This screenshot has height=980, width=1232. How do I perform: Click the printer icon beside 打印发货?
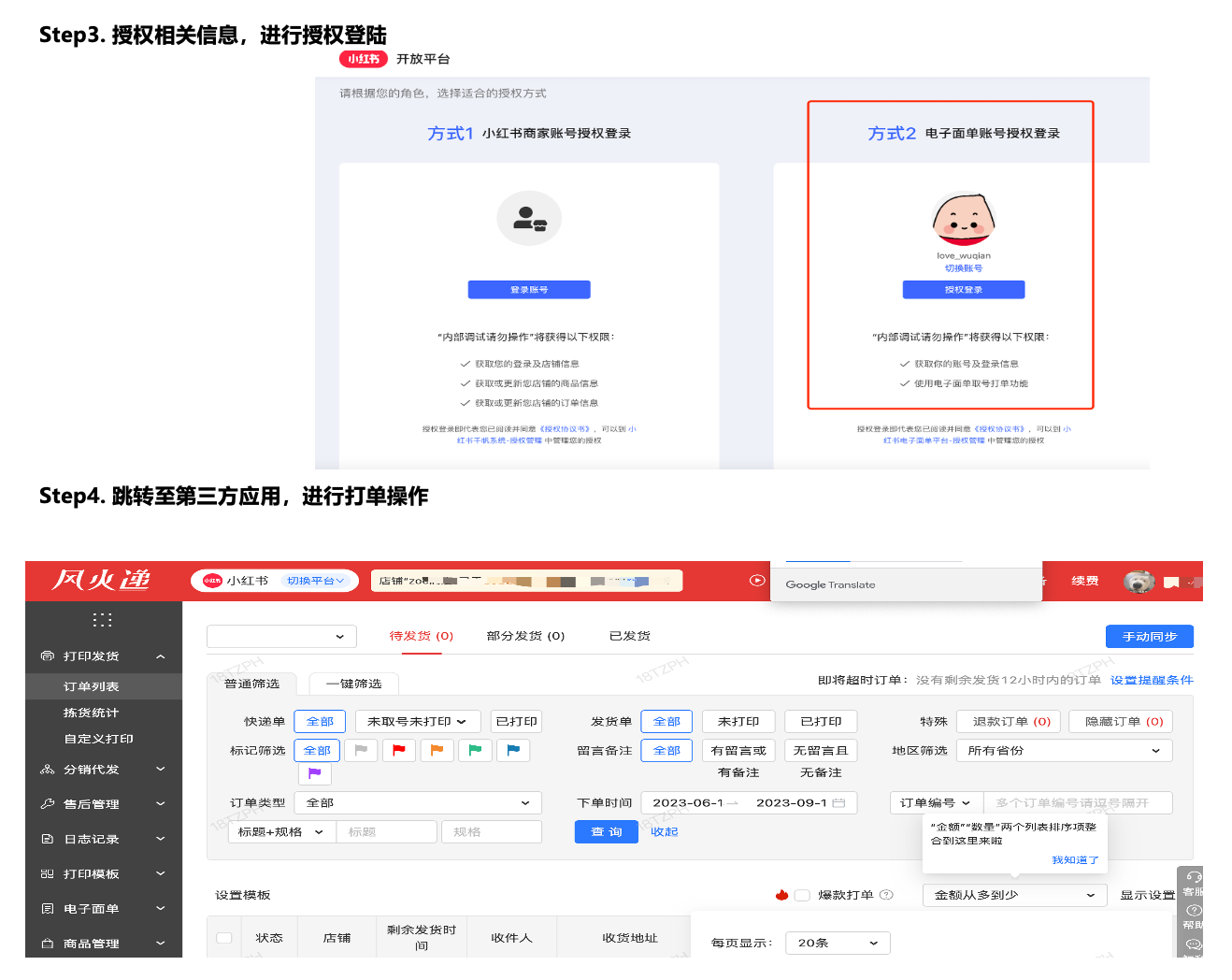point(48,656)
